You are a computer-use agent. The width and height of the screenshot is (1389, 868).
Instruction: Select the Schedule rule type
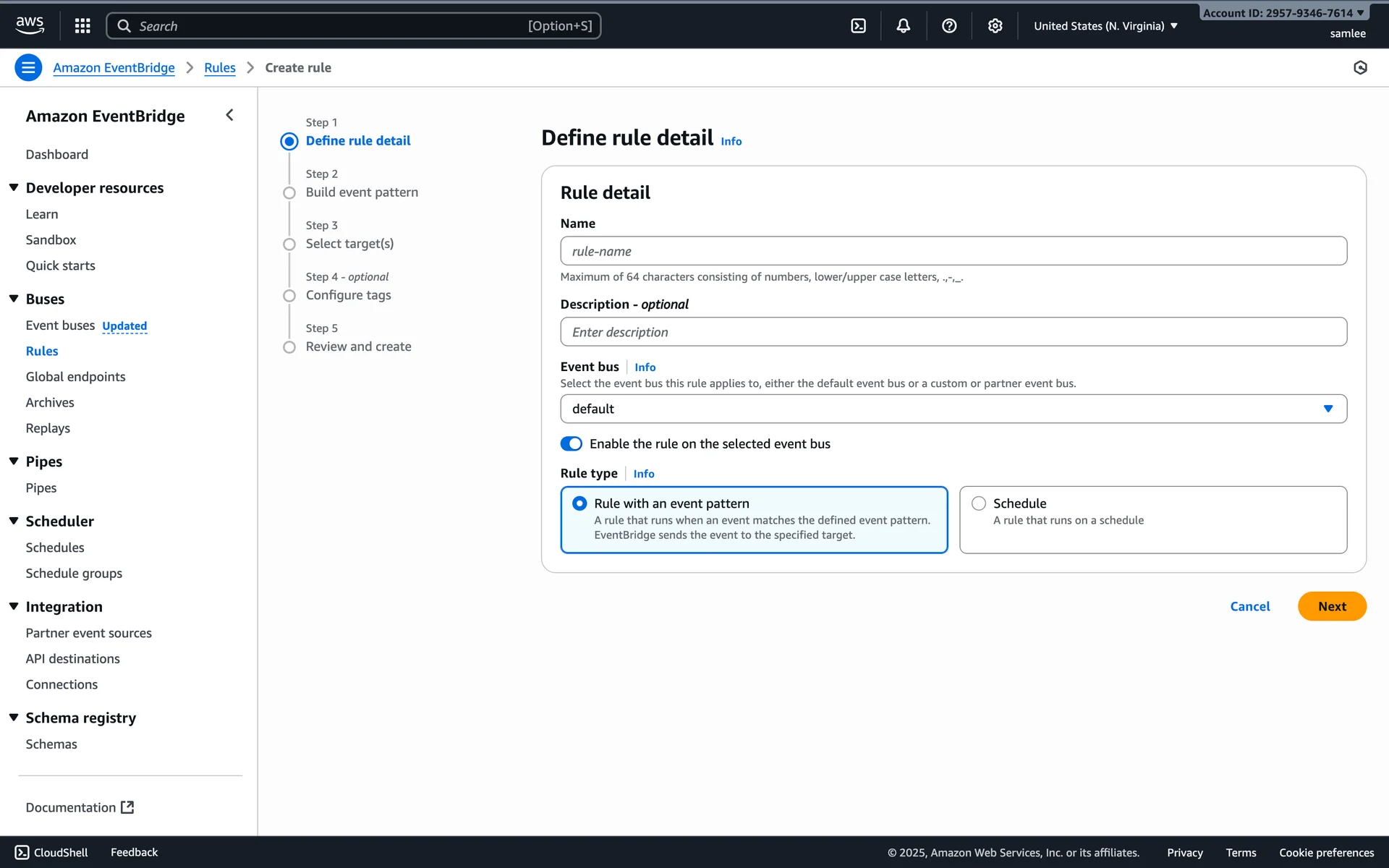pyautogui.click(x=979, y=503)
